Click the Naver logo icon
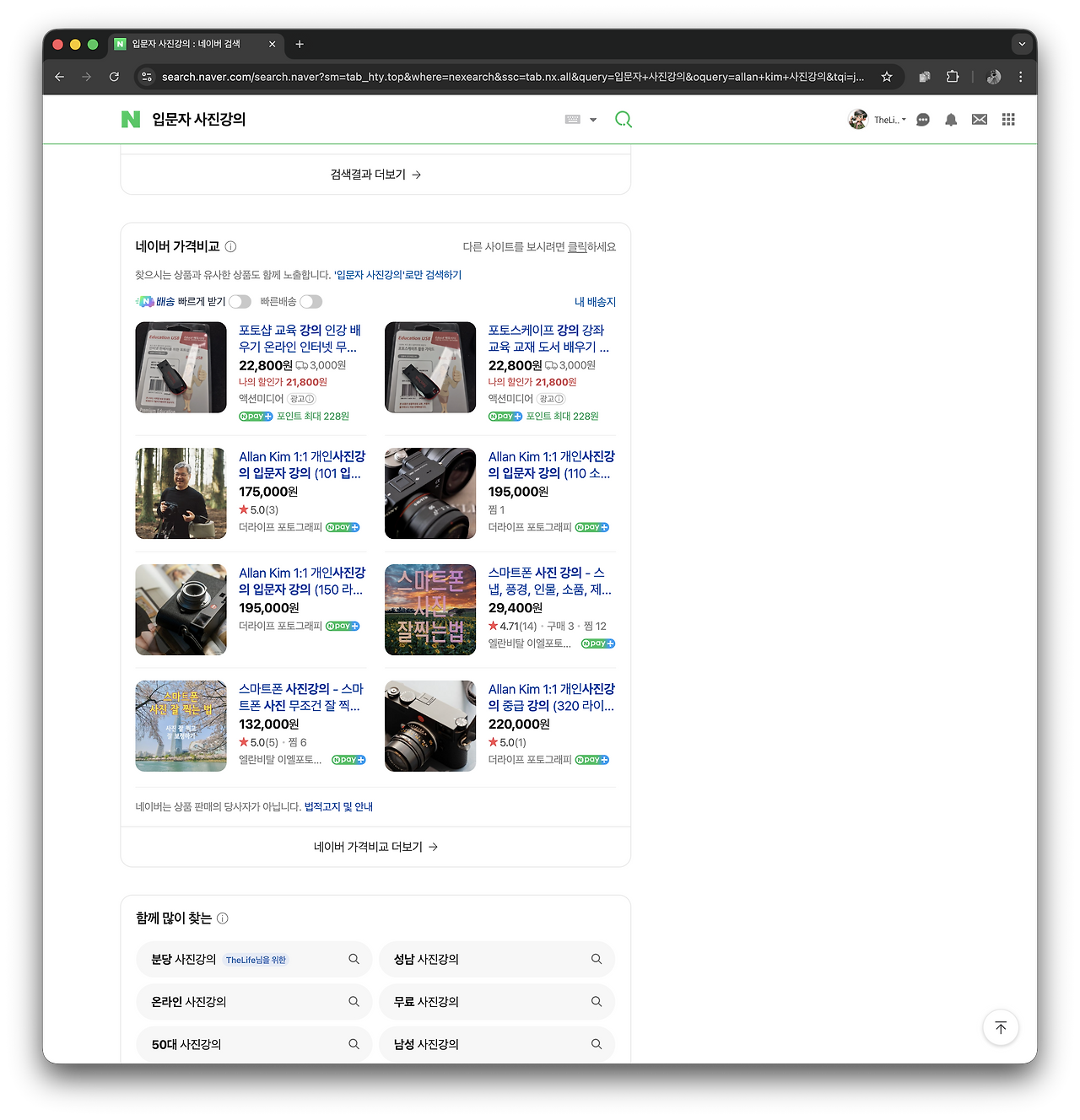Screen dimensions: 1080x1120 (131, 120)
